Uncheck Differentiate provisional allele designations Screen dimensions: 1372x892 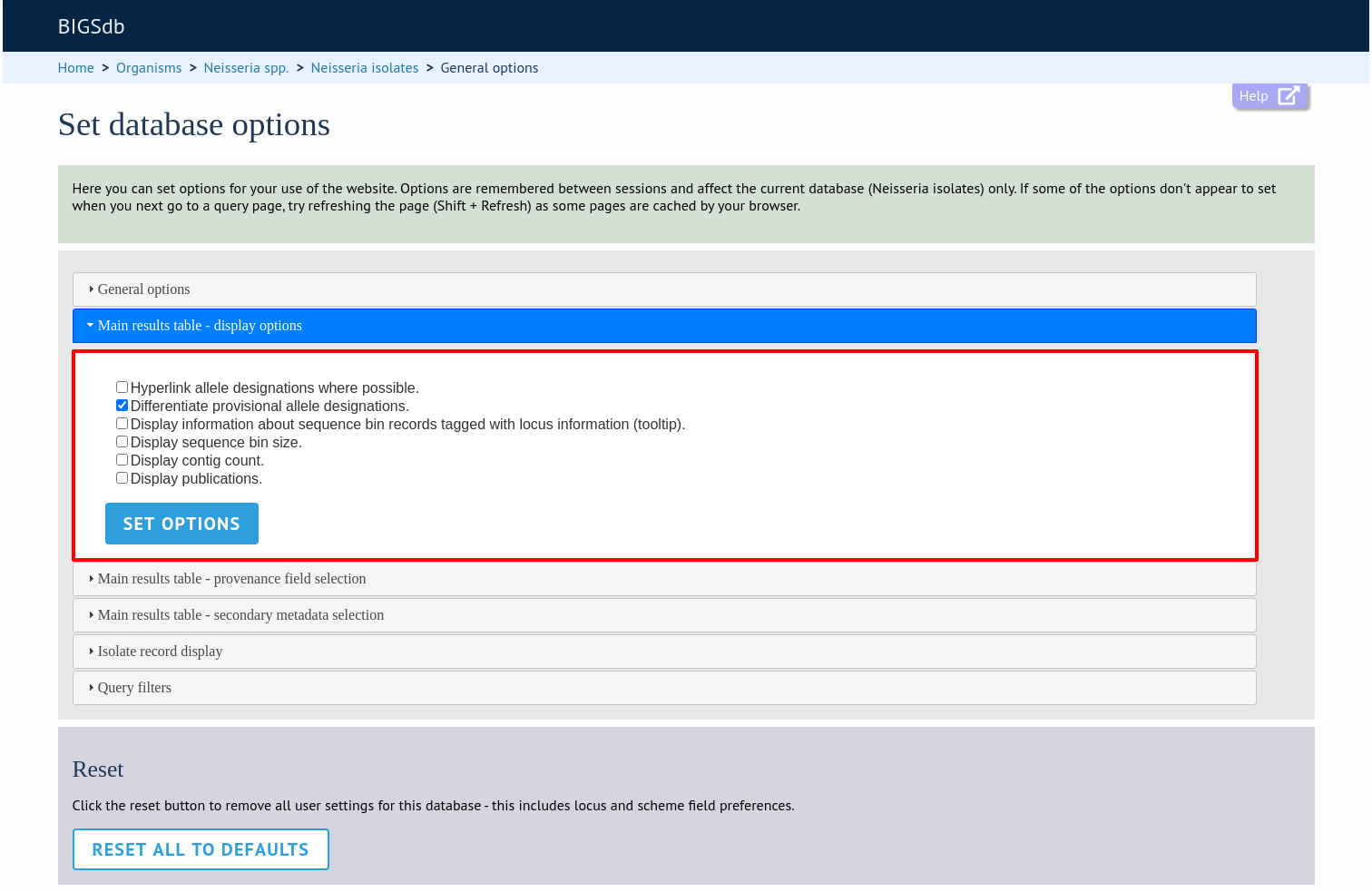coord(122,406)
